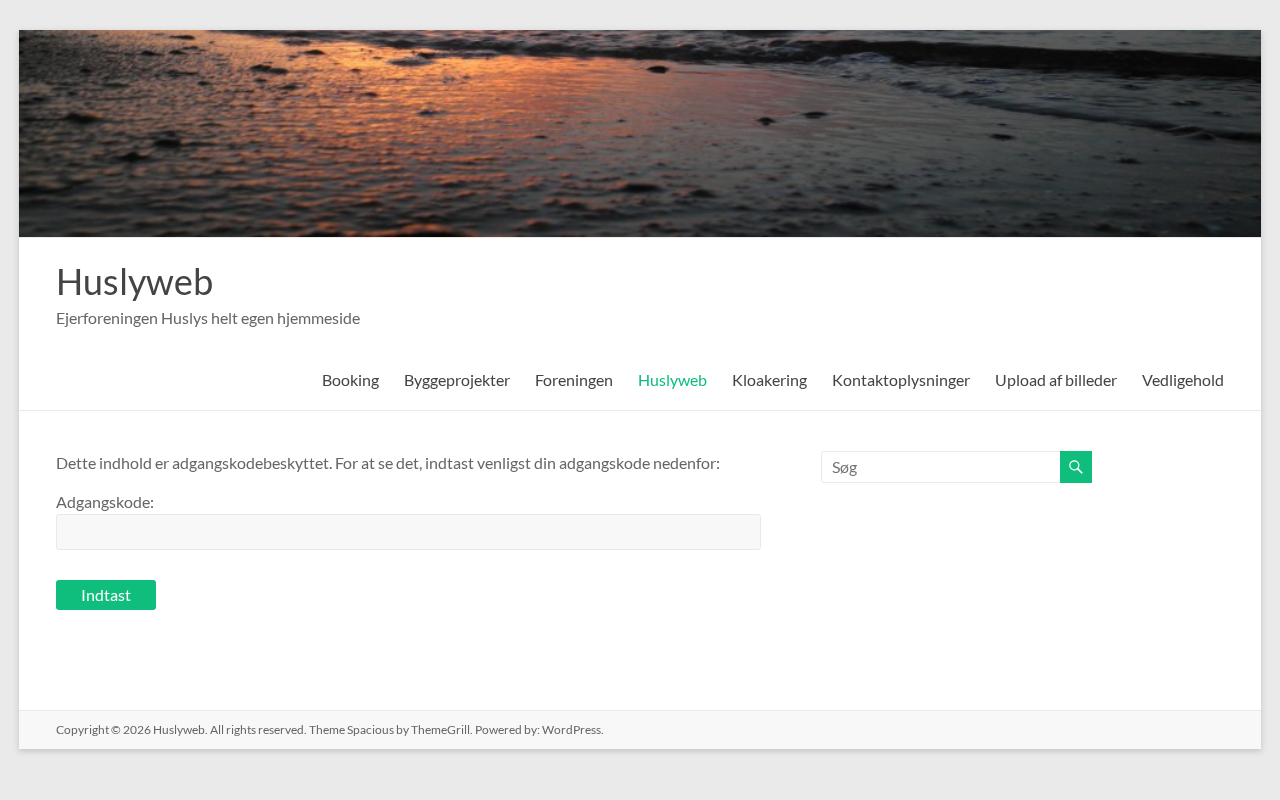Open the Foreningen navigation item

(574, 380)
